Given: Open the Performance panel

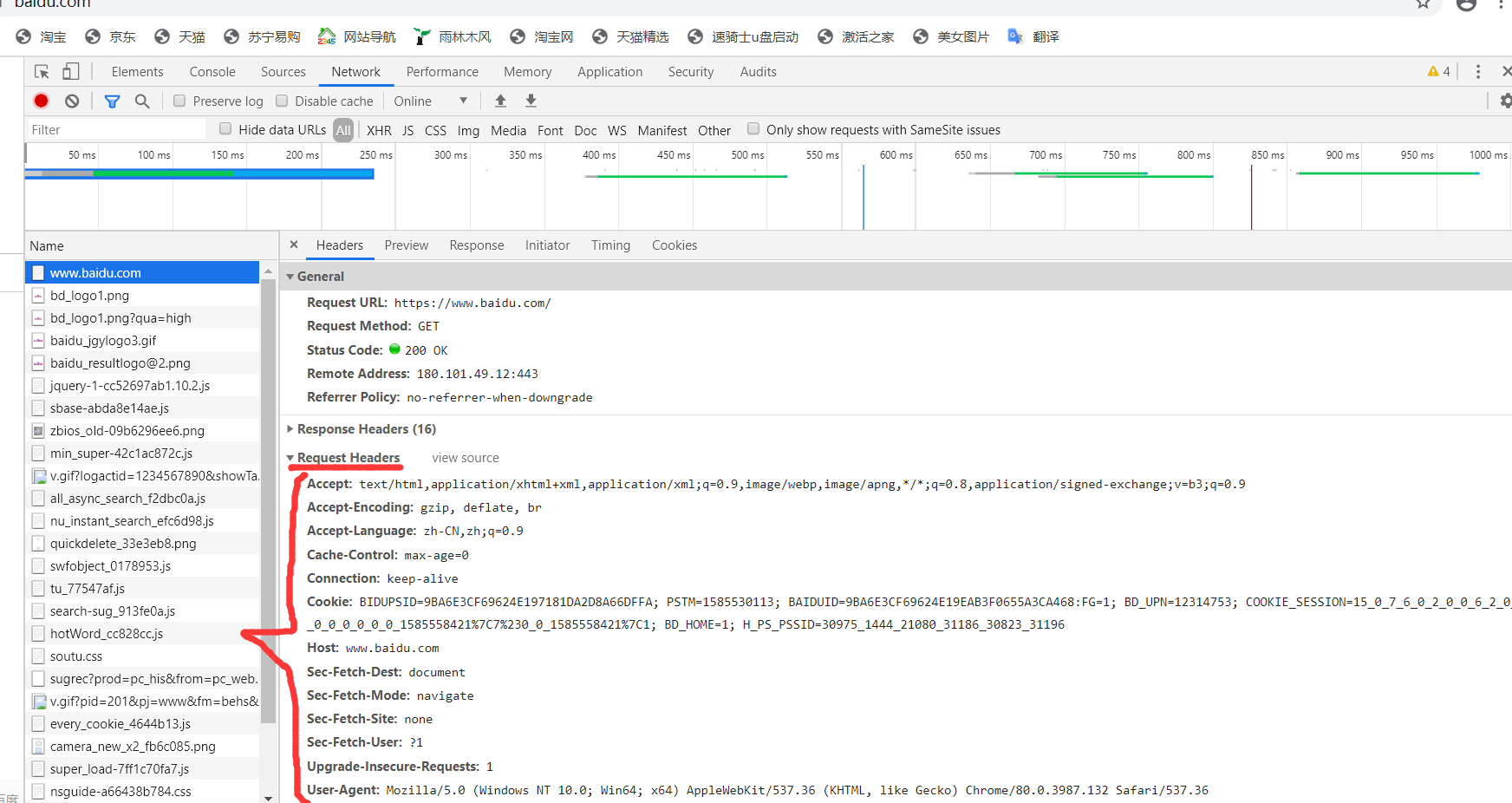Looking at the screenshot, I should click(x=442, y=72).
